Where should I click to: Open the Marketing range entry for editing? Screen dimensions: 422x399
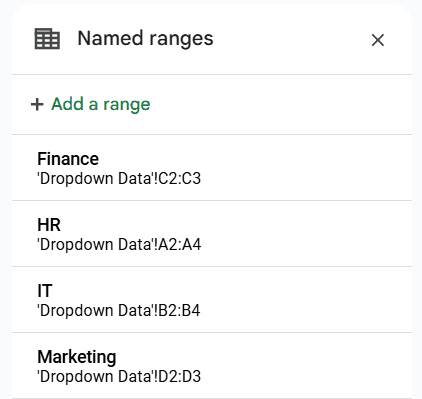coord(212,365)
